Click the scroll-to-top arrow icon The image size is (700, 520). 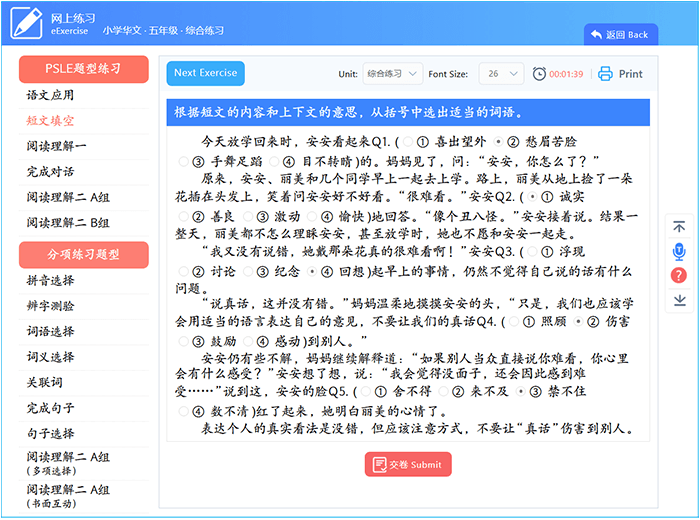679,228
